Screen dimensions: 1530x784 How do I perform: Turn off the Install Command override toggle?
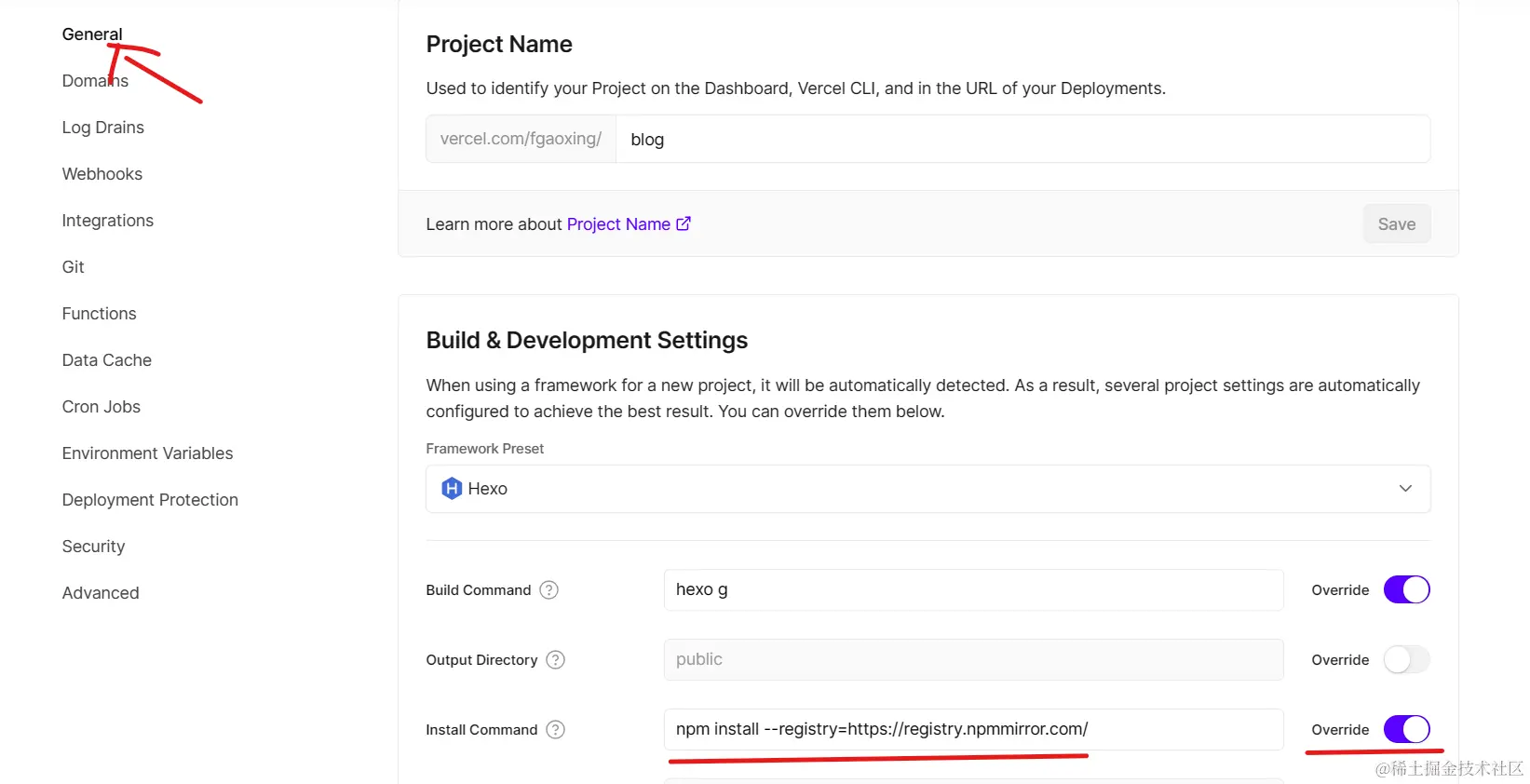click(1406, 729)
